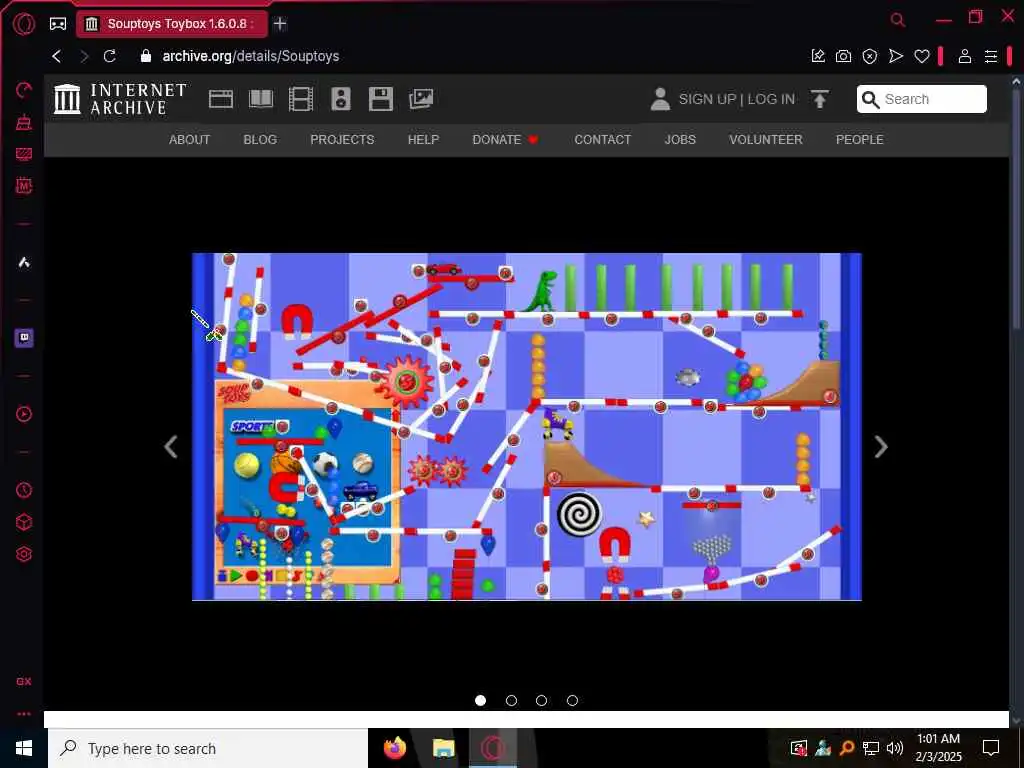Reload the current page
This screenshot has width=1024, height=768.
click(110, 56)
